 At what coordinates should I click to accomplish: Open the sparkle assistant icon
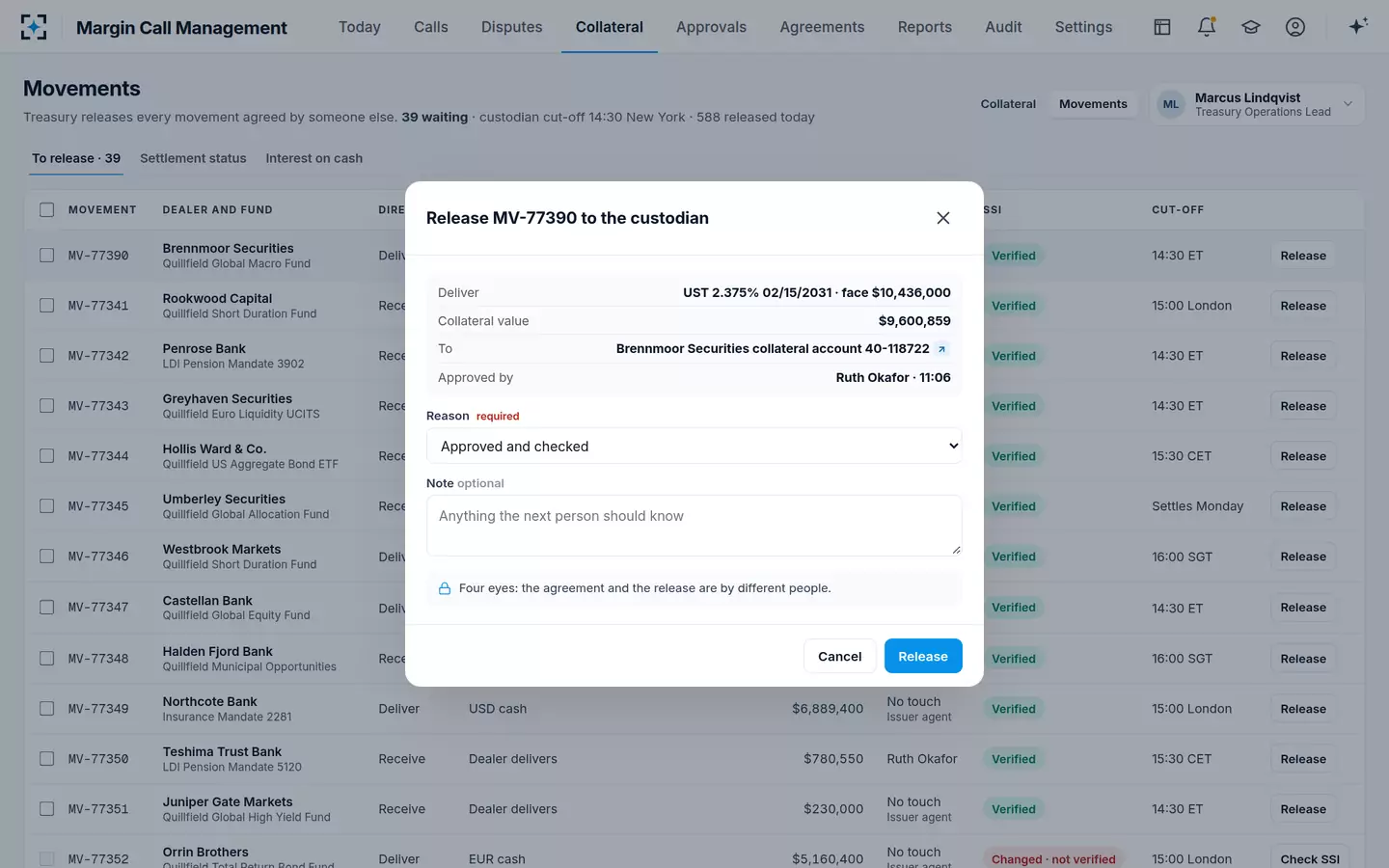pyautogui.click(x=1358, y=26)
